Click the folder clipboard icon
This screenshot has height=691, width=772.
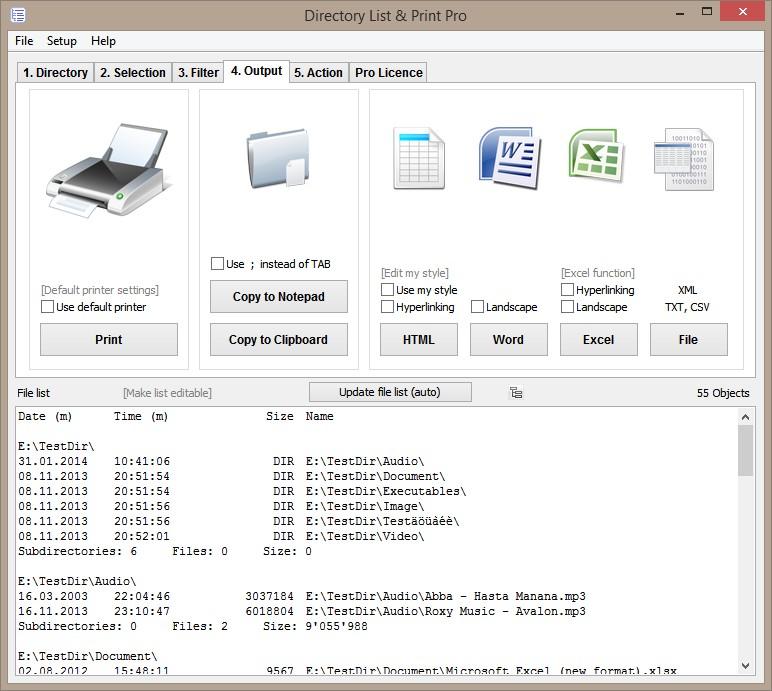[278, 158]
